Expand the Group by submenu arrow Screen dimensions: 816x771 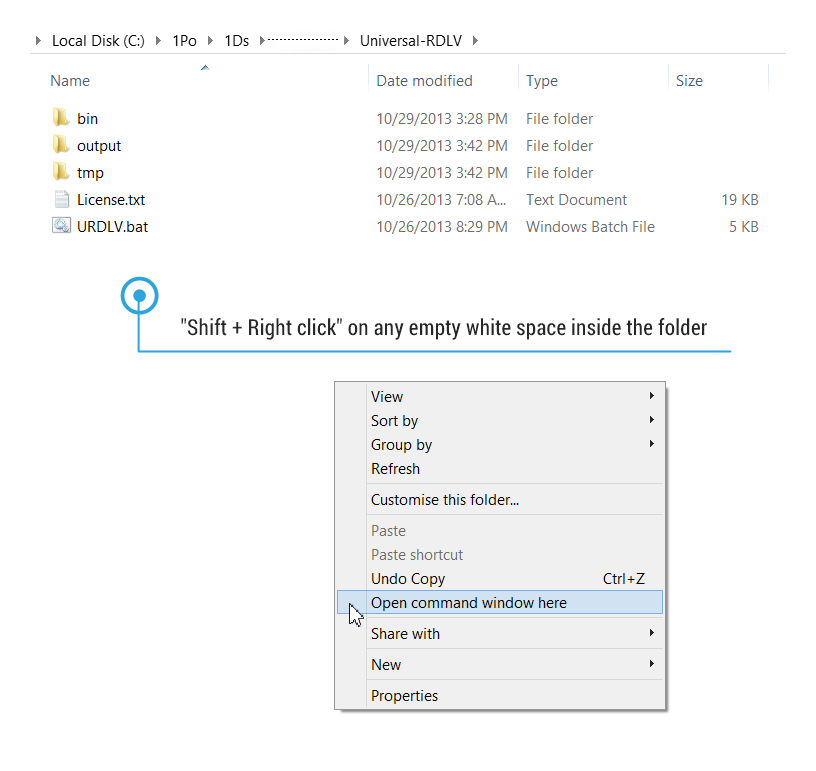652,444
